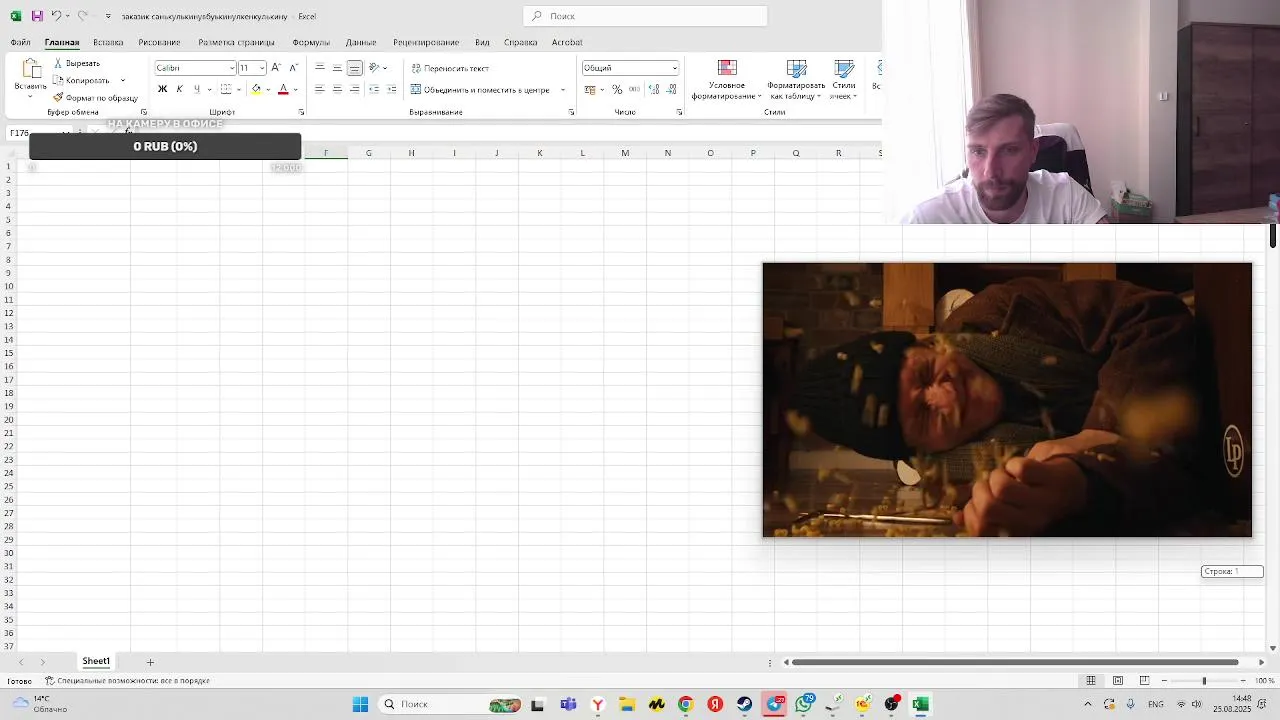Screen dimensions: 1280x720
Task: Open font color dropdown arrow
Action: coord(295,90)
